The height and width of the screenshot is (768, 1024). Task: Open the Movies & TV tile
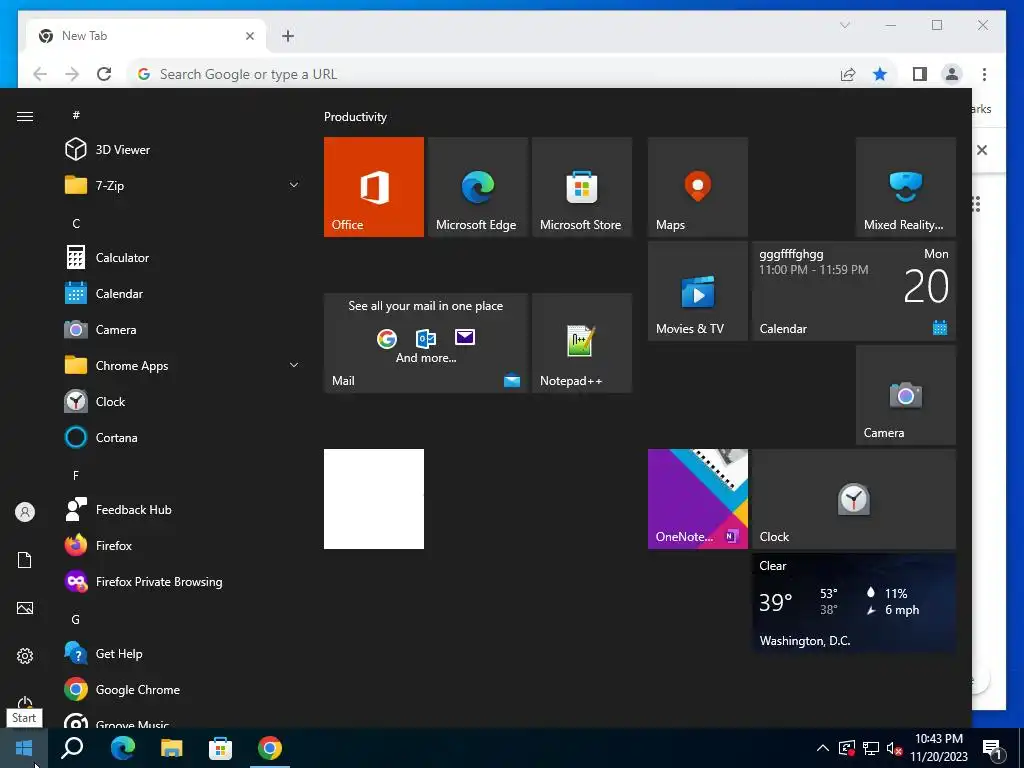coord(697,291)
